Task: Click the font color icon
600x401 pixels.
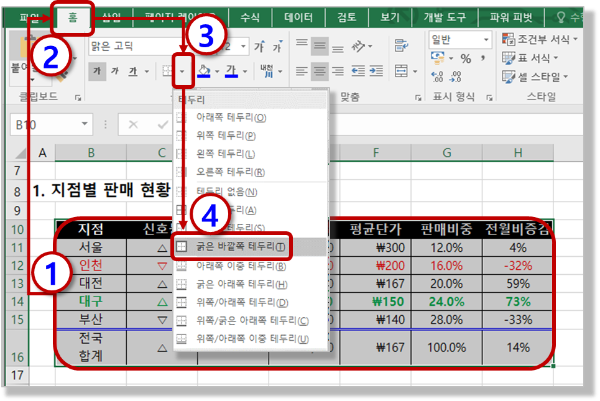Action: tap(231, 71)
